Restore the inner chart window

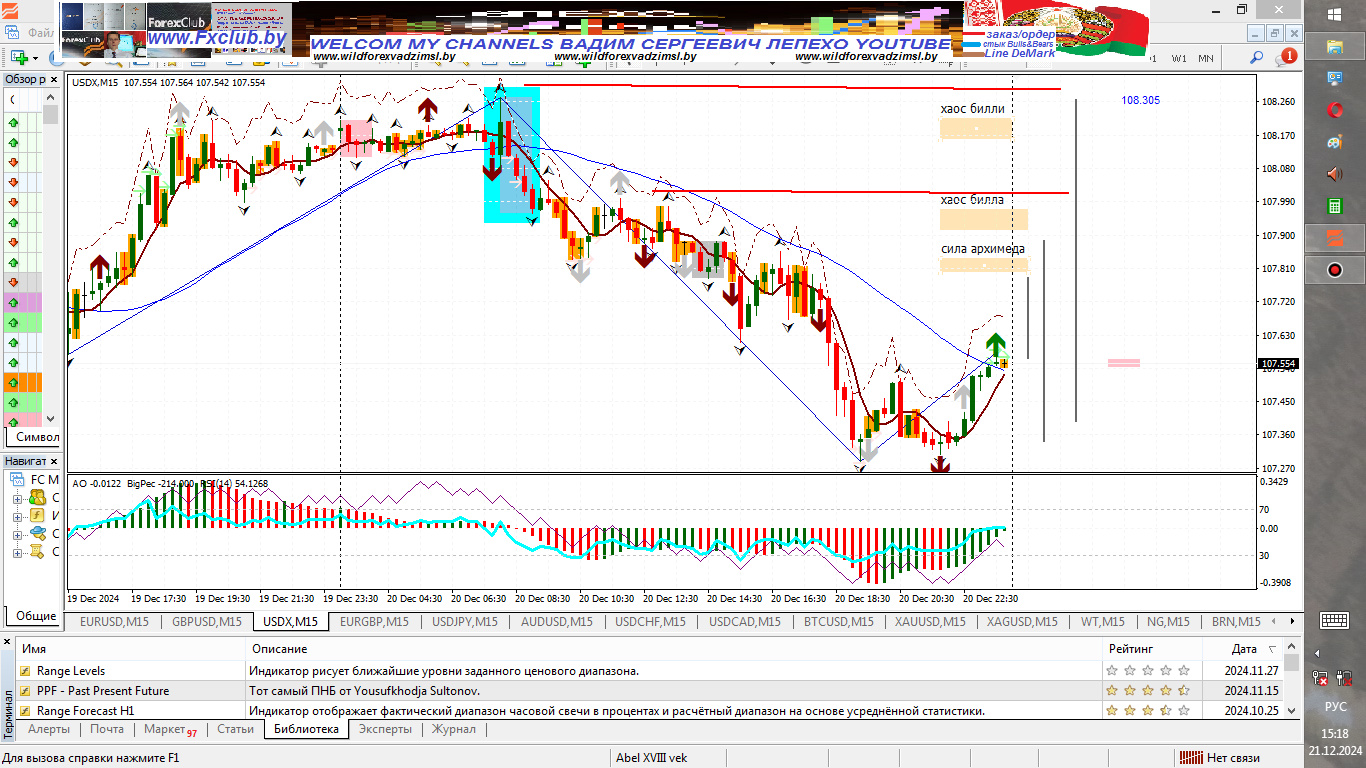[1275, 33]
